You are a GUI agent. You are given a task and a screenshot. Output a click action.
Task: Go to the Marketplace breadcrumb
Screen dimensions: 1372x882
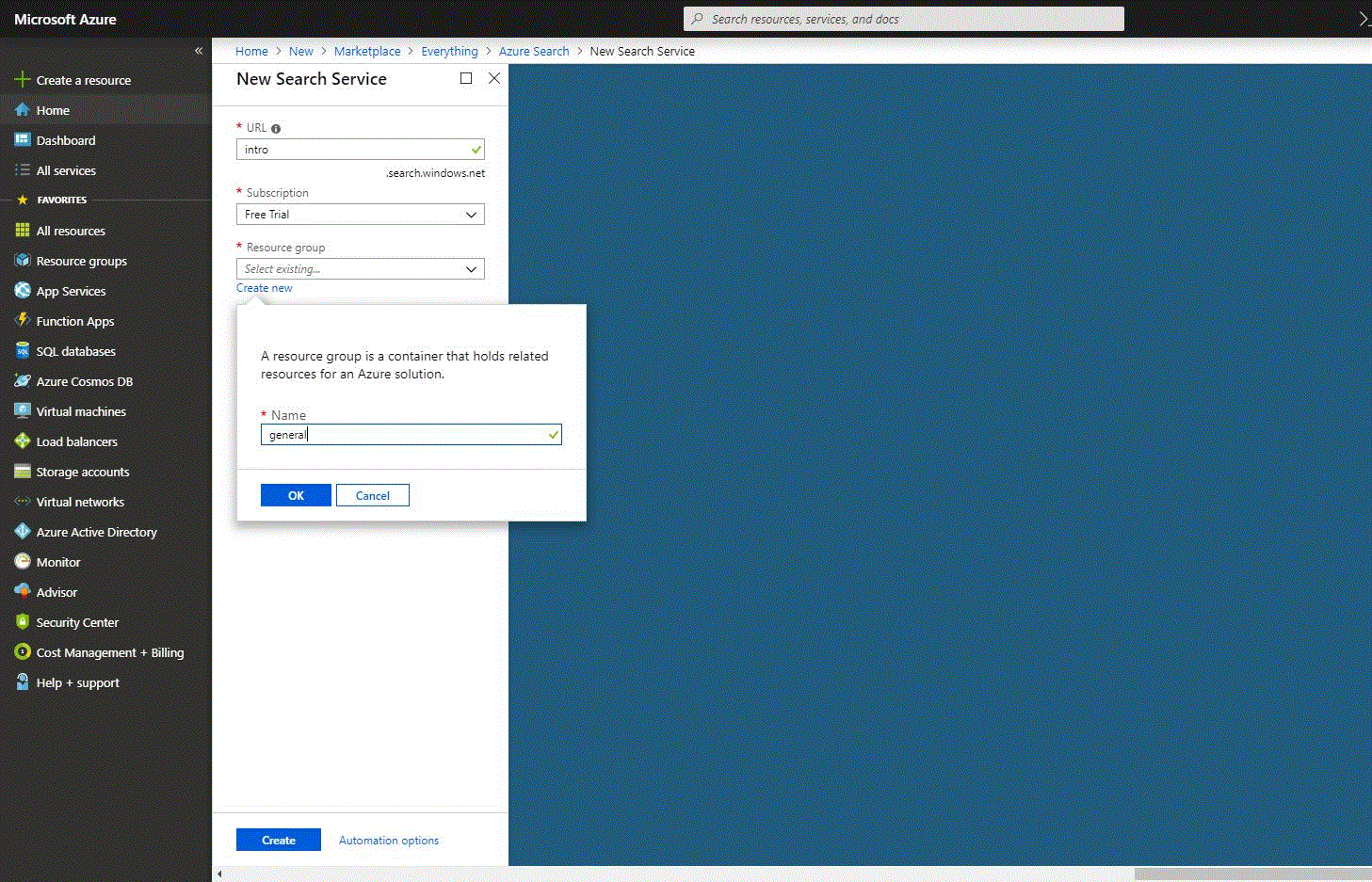367,51
